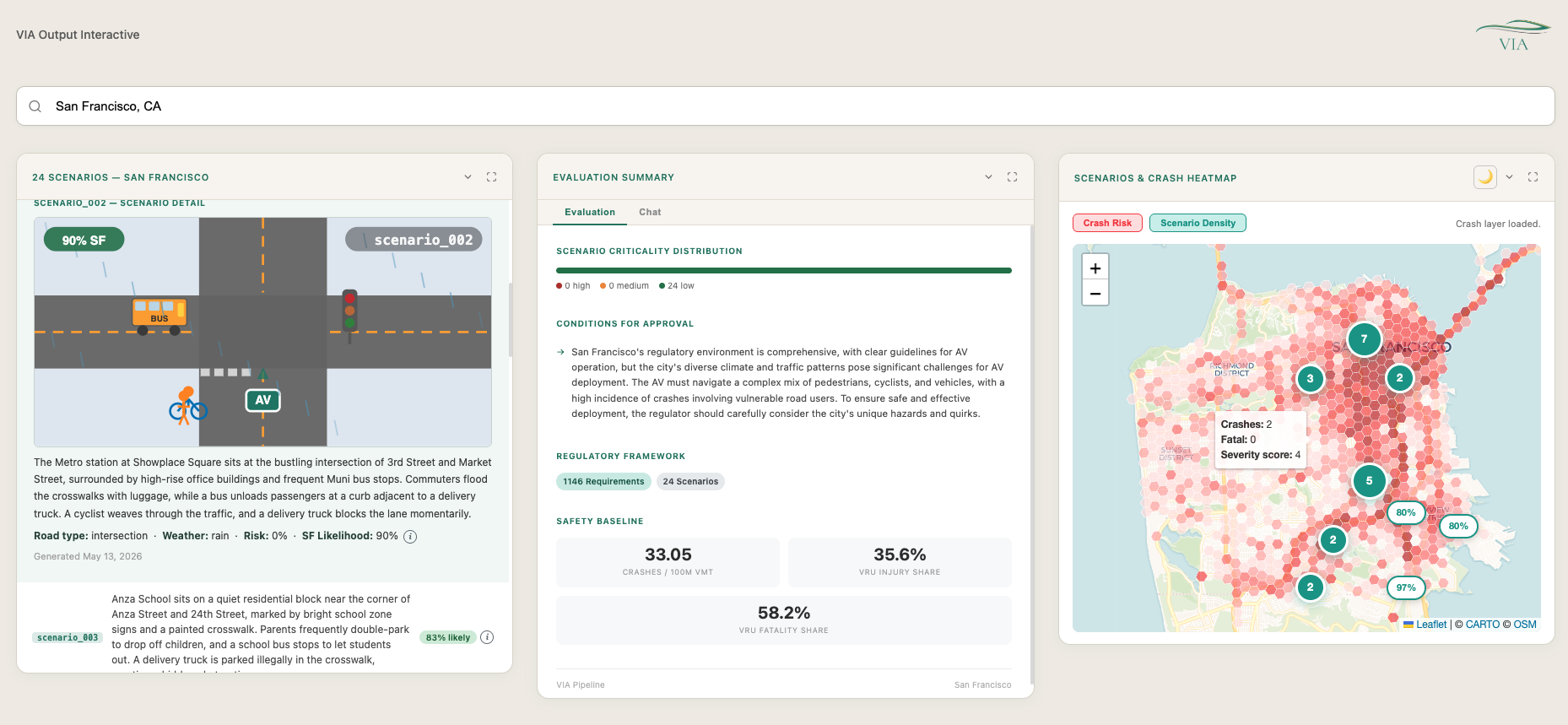
Task: Click the 'VIA Output Interactive' title
Action: (78, 35)
